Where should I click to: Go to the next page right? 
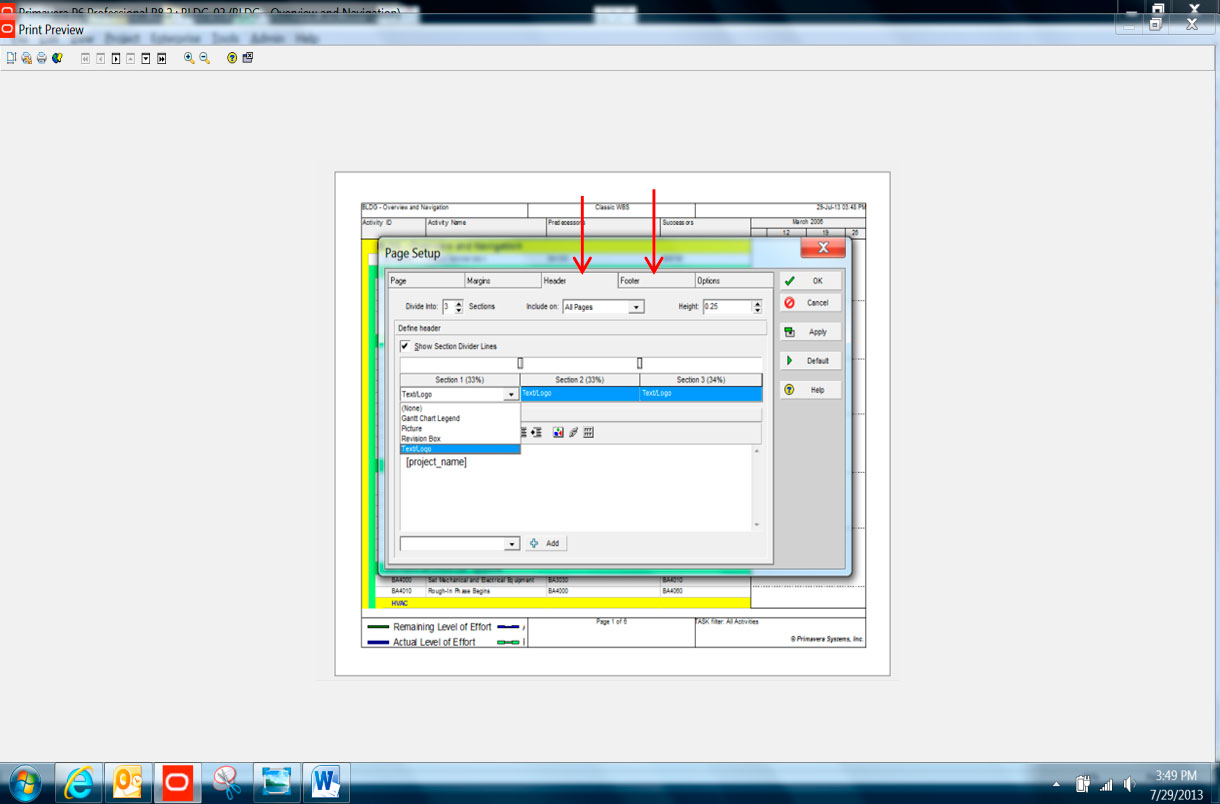click(x=116, y=58)
